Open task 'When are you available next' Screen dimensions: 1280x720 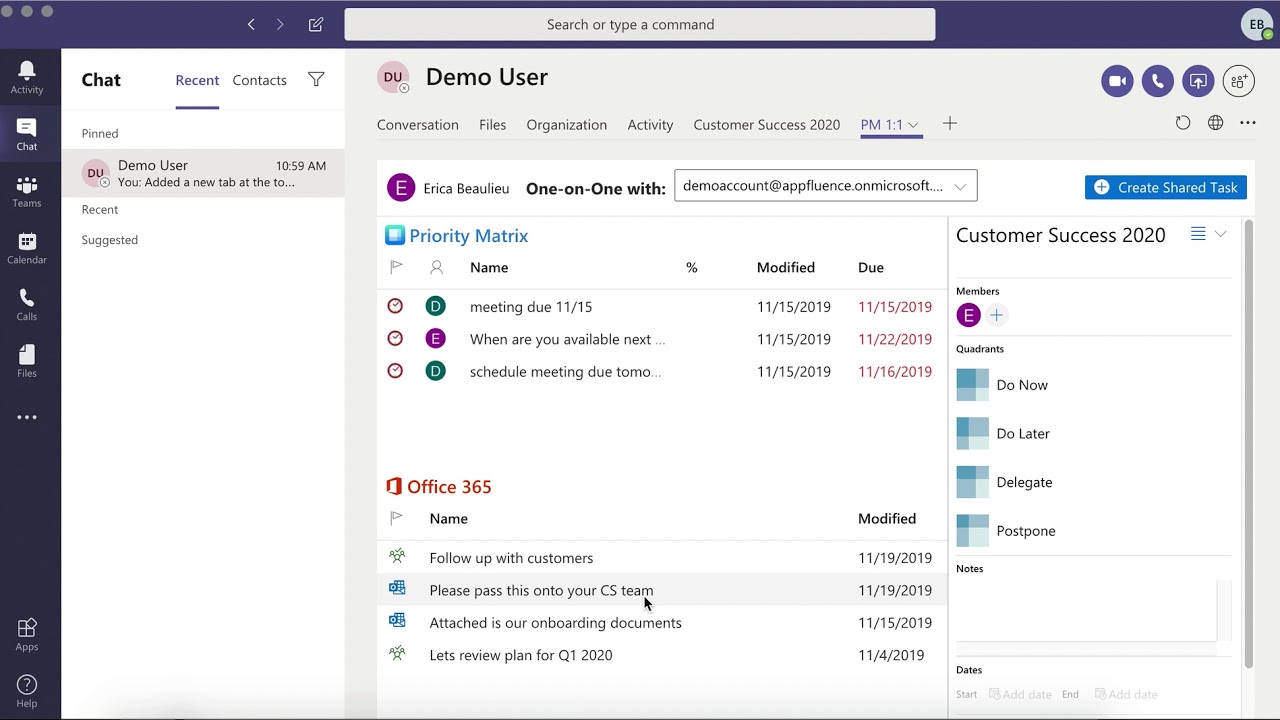(x=567, y=339)
